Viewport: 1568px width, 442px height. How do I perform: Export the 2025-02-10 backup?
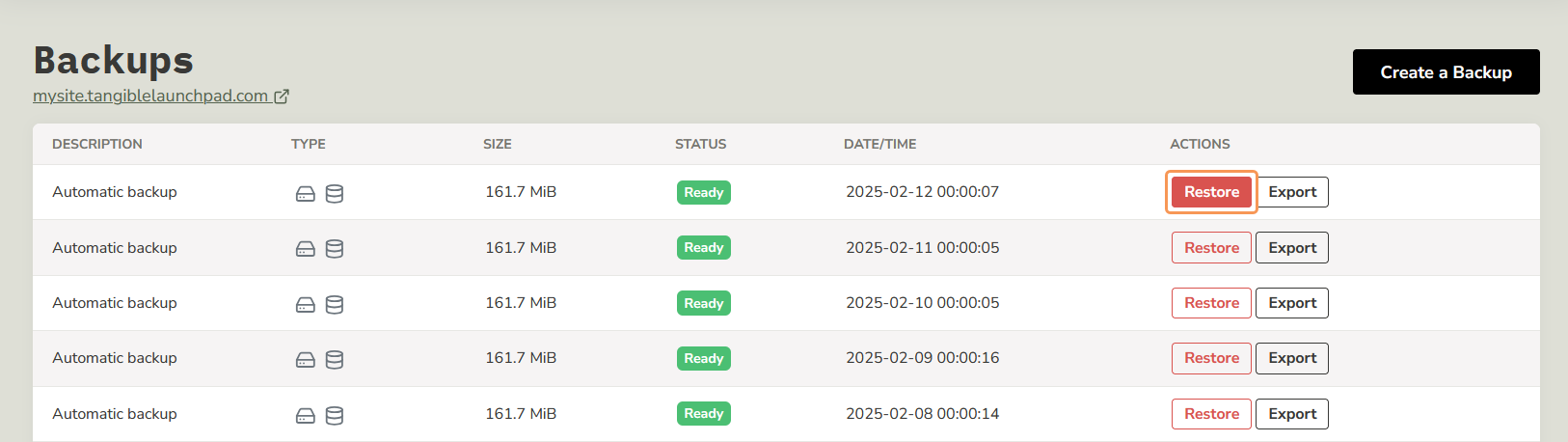[x=1292, y=303]
